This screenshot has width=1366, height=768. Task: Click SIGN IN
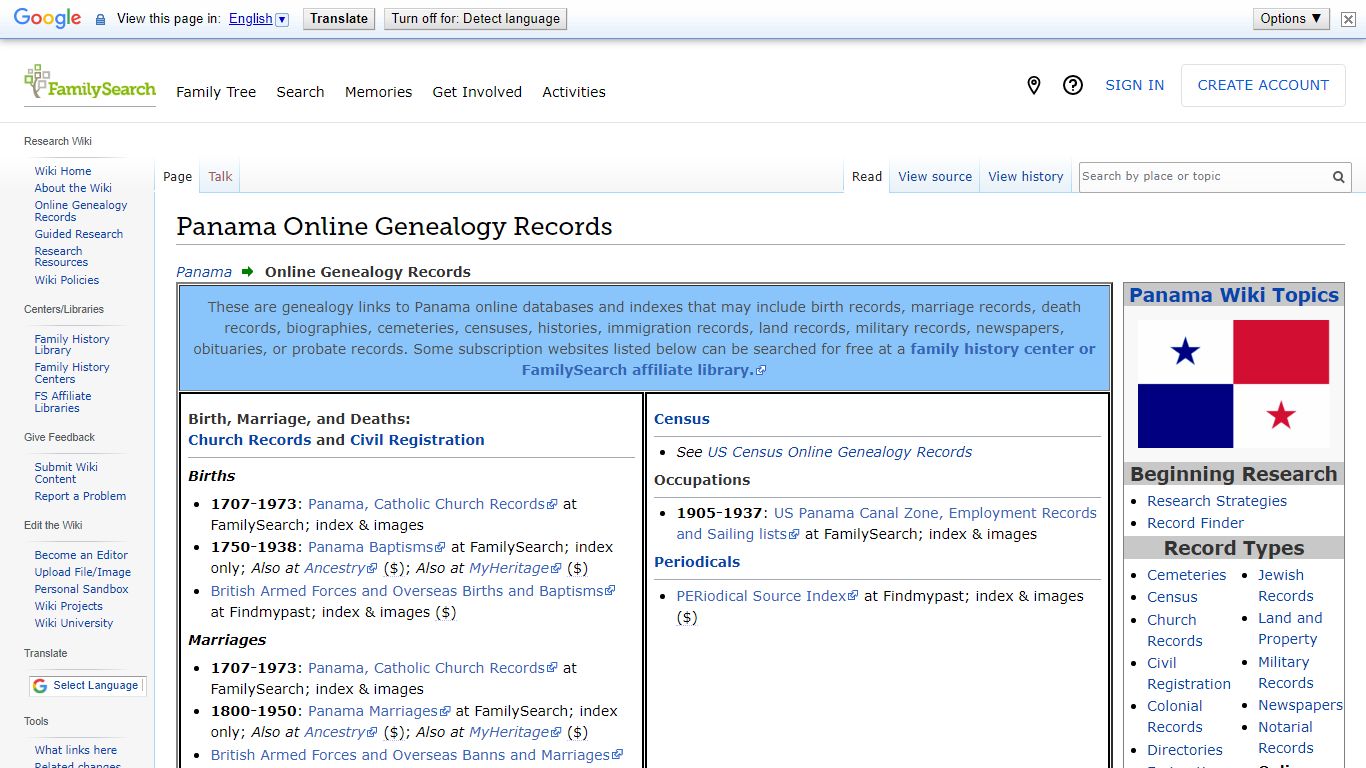[1134, 86]
